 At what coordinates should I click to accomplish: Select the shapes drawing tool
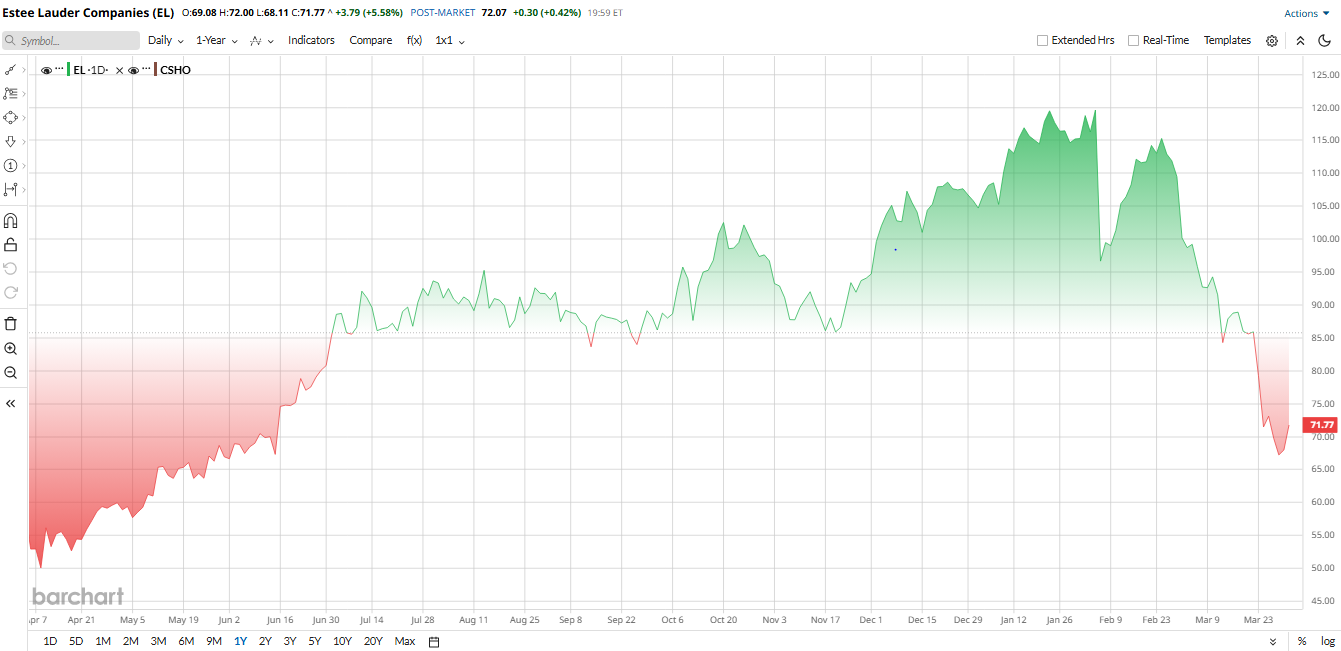pyautogui.click(x=10, y=117)
